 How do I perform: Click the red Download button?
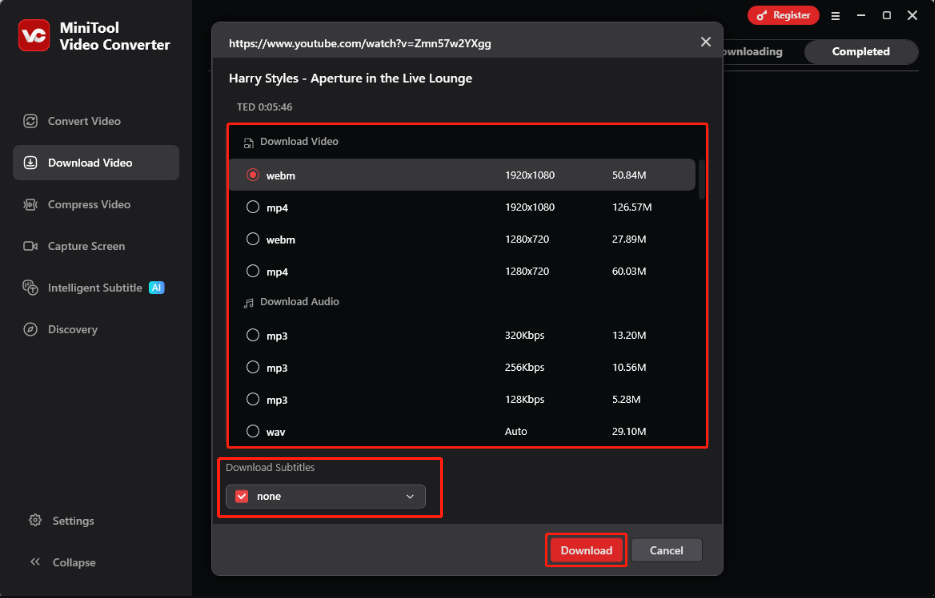[x=586, y=550]
